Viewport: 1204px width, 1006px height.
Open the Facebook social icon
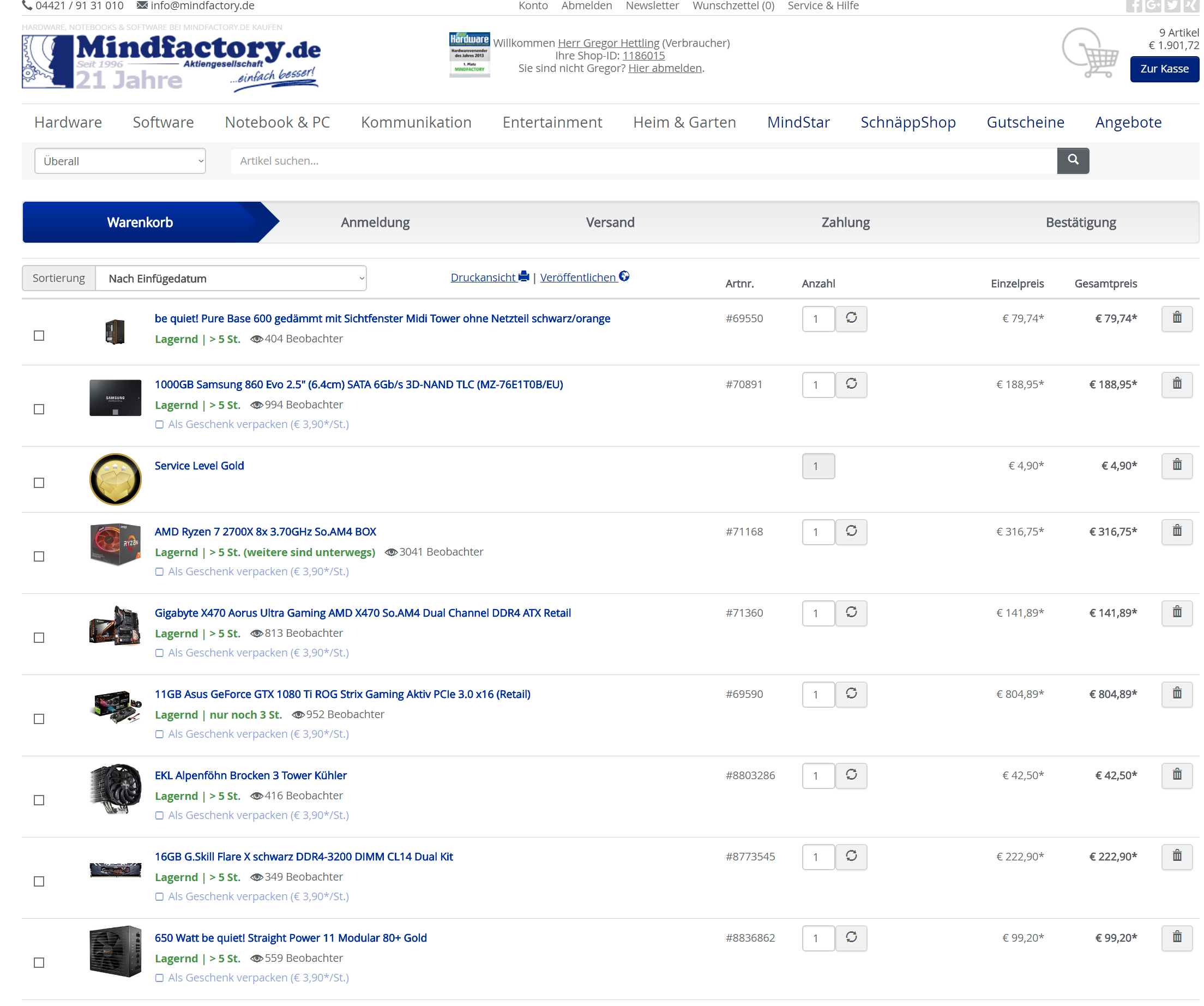coord(1134,6)
